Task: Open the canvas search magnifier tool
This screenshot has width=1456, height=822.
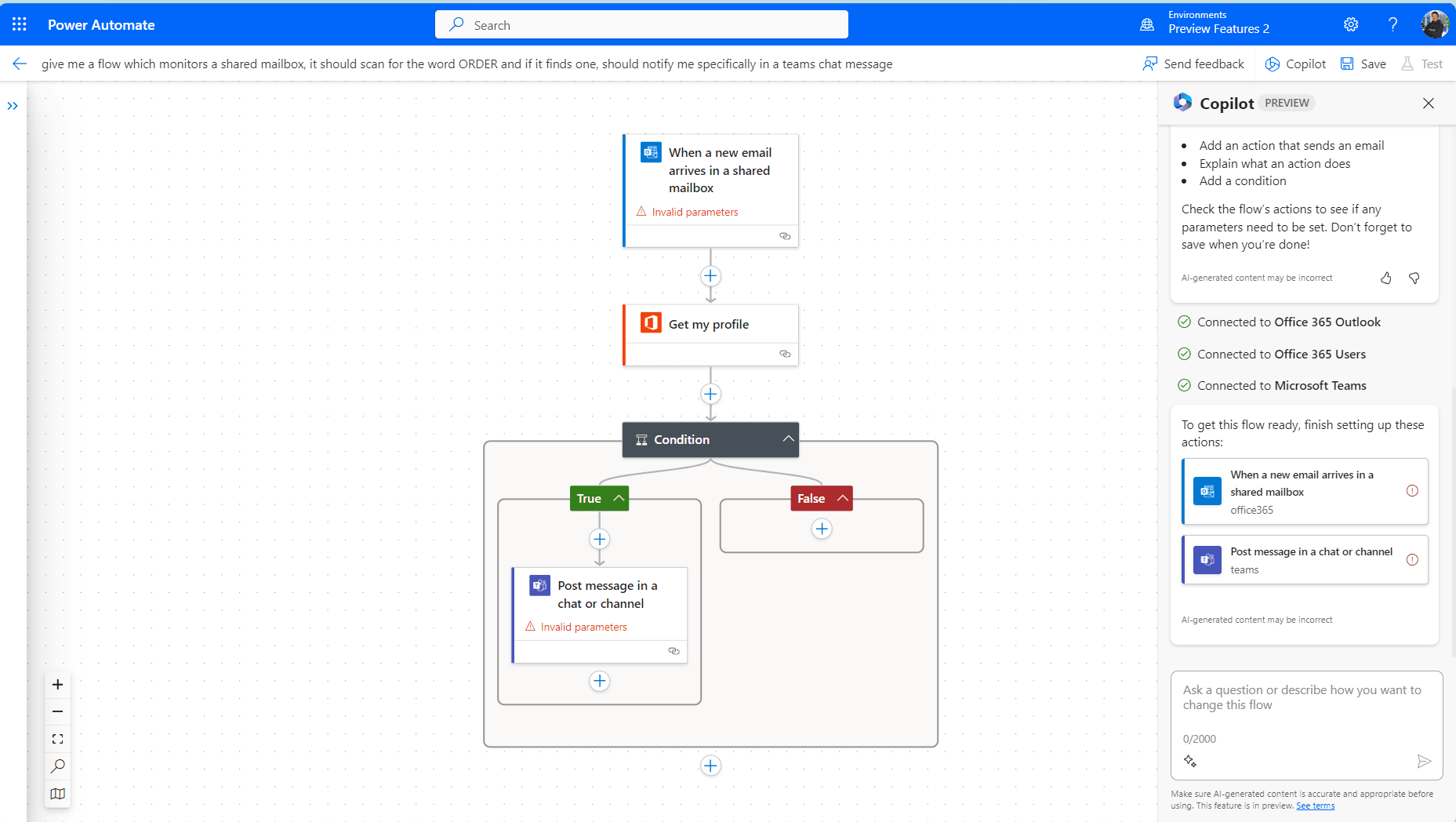Action: (57, 766)
